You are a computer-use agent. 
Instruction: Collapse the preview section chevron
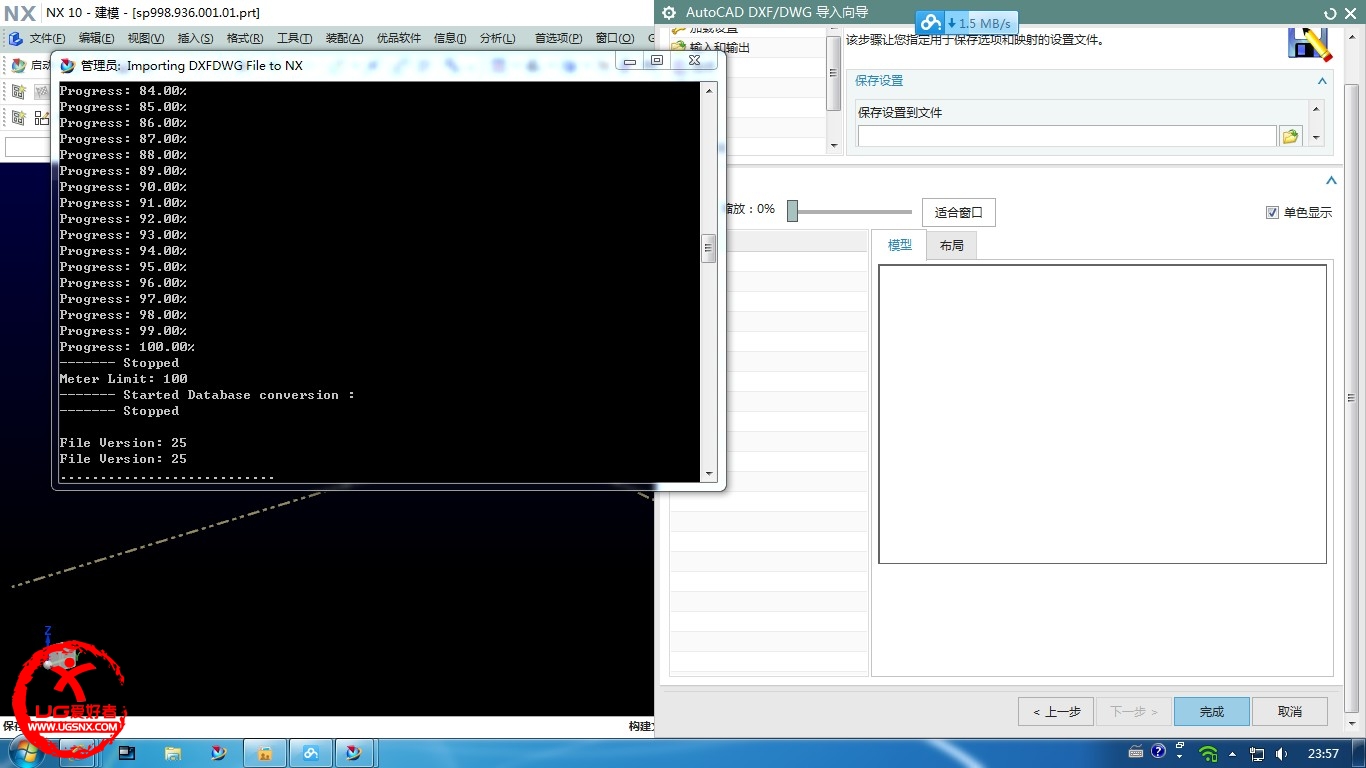(x=1331, y=181)
